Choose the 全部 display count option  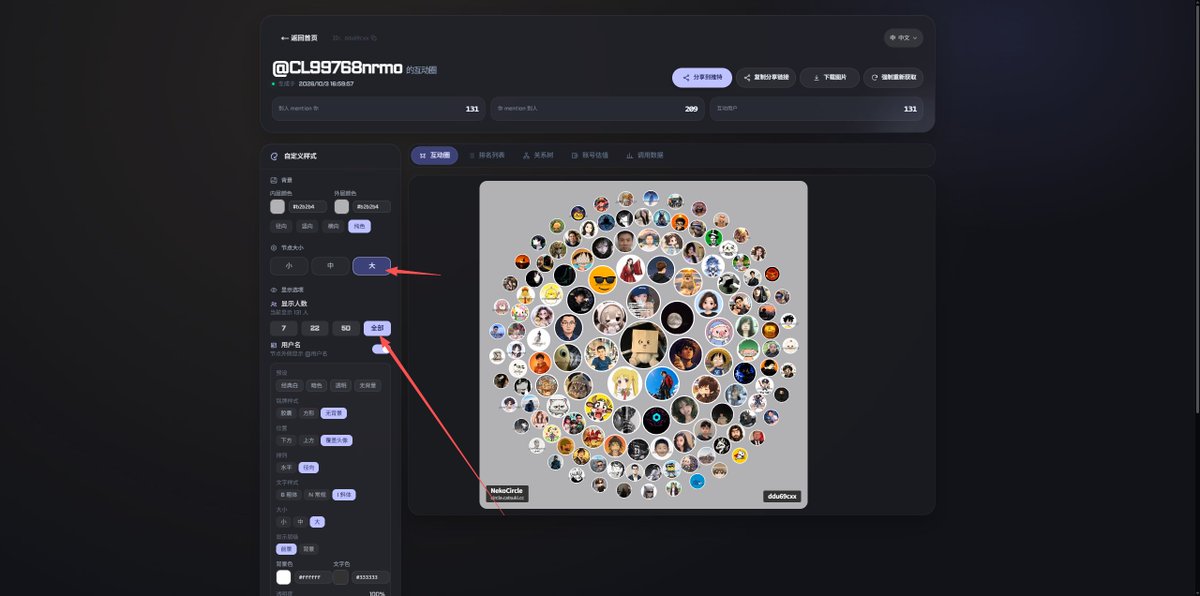(x=377, y=328)
